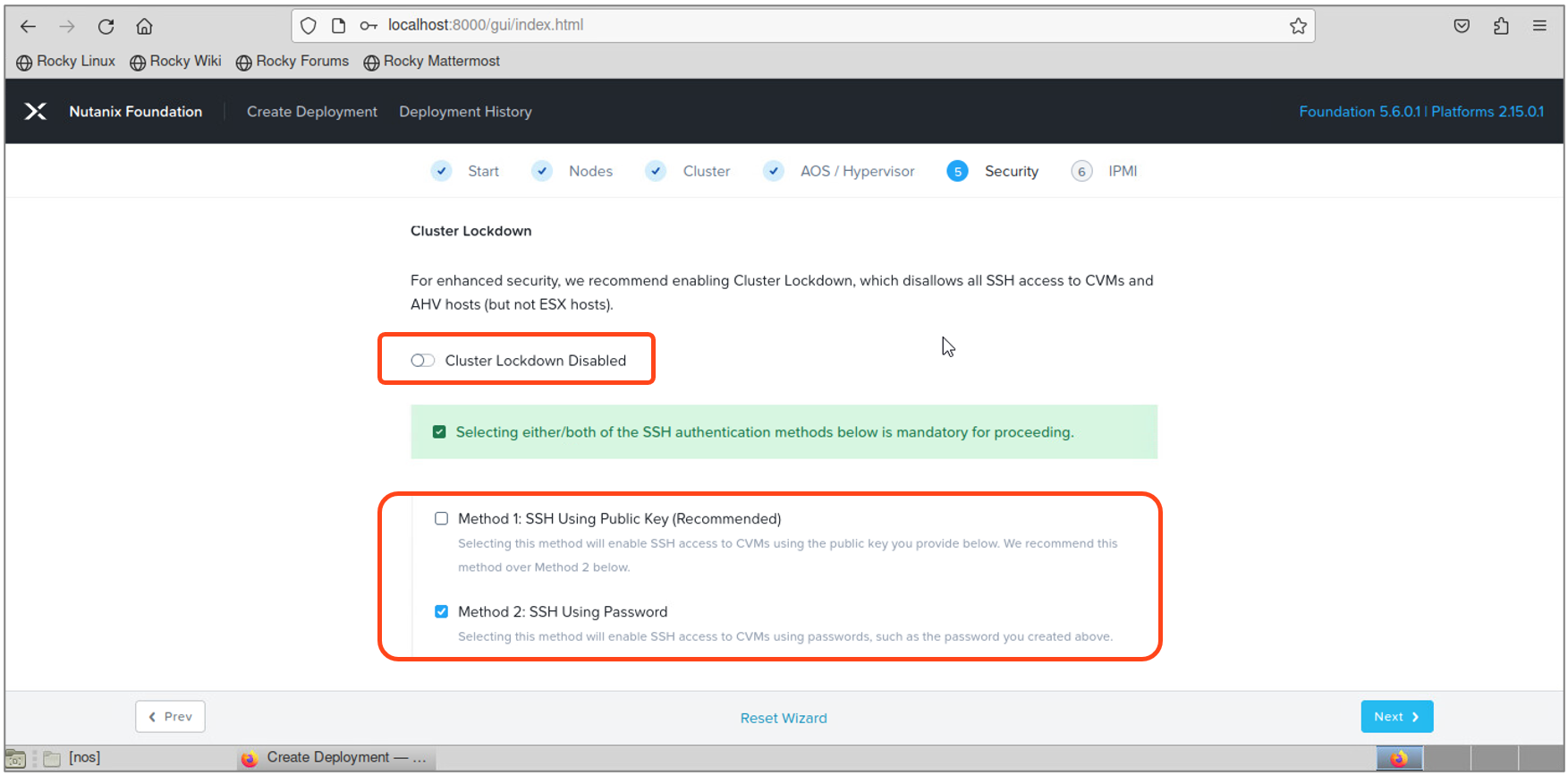Focus the localhost:8000 address bar

[802, 26]
